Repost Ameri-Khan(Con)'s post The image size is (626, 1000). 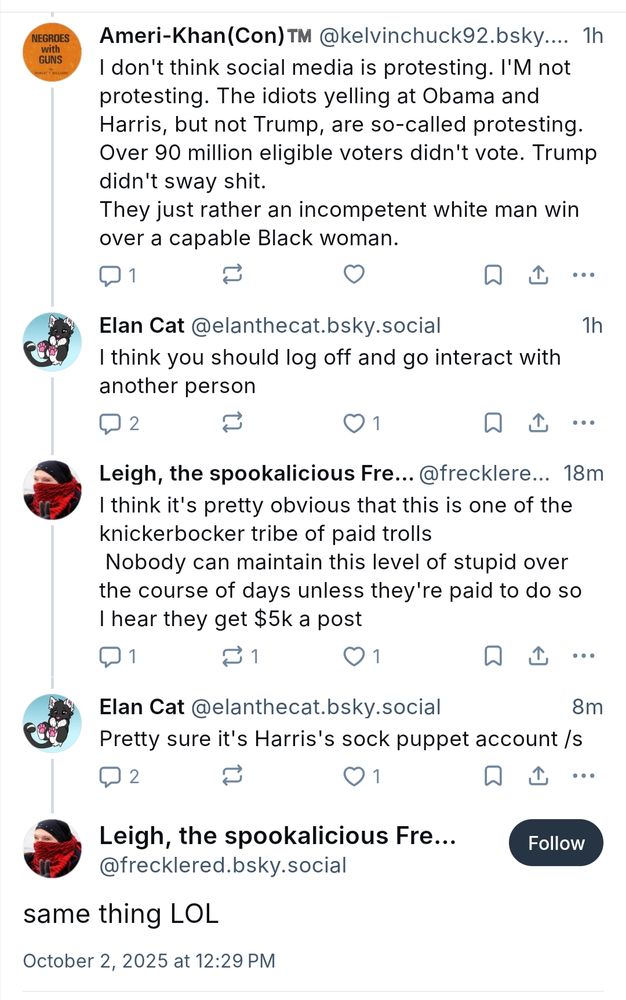click(x=232, y=275)
